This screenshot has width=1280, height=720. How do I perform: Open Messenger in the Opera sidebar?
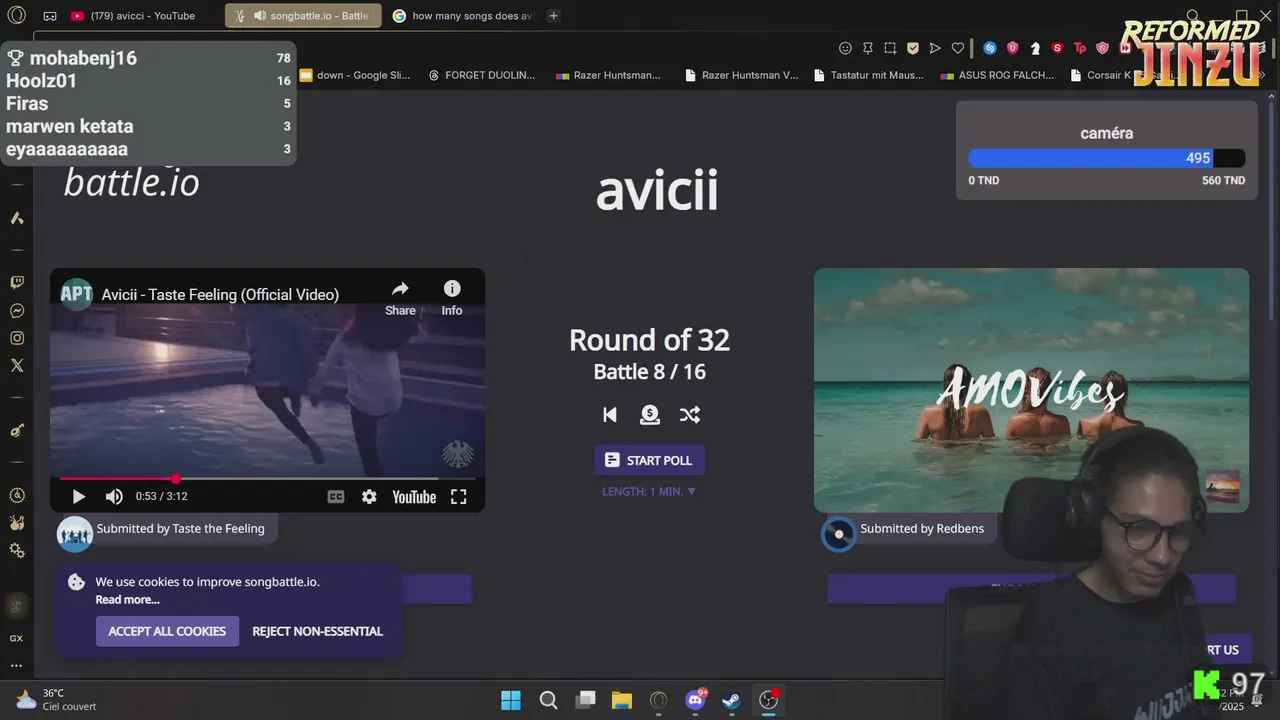(x=17, y=311)
